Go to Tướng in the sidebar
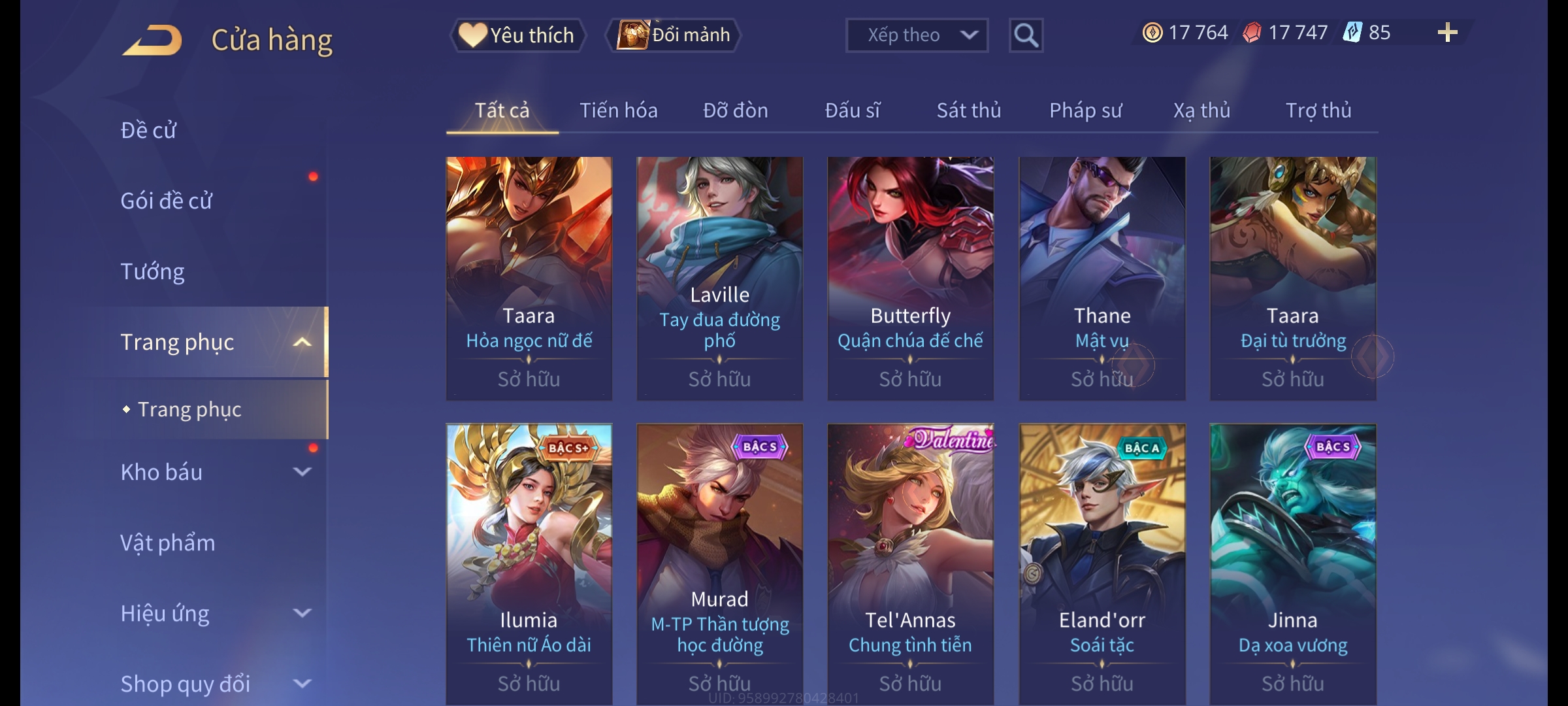Image resolution: width=1568 pixels, height=706 pixels. pyautogui.click(x=152, y=271)
